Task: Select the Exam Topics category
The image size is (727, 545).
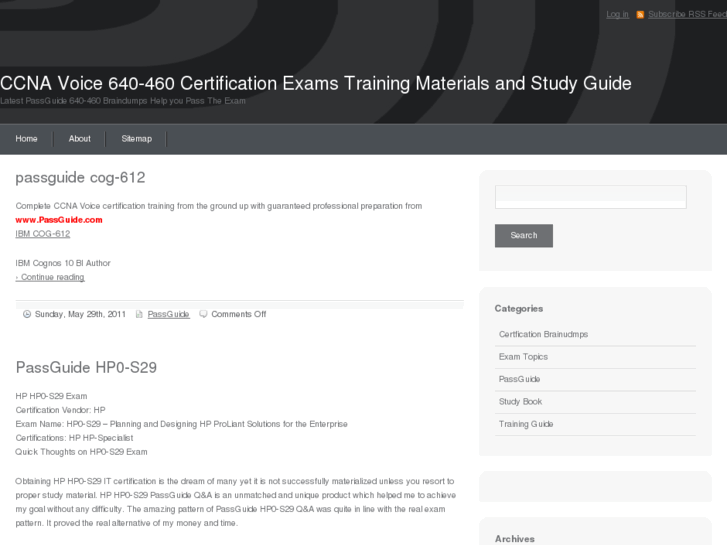Action: [x=523, y=357]
